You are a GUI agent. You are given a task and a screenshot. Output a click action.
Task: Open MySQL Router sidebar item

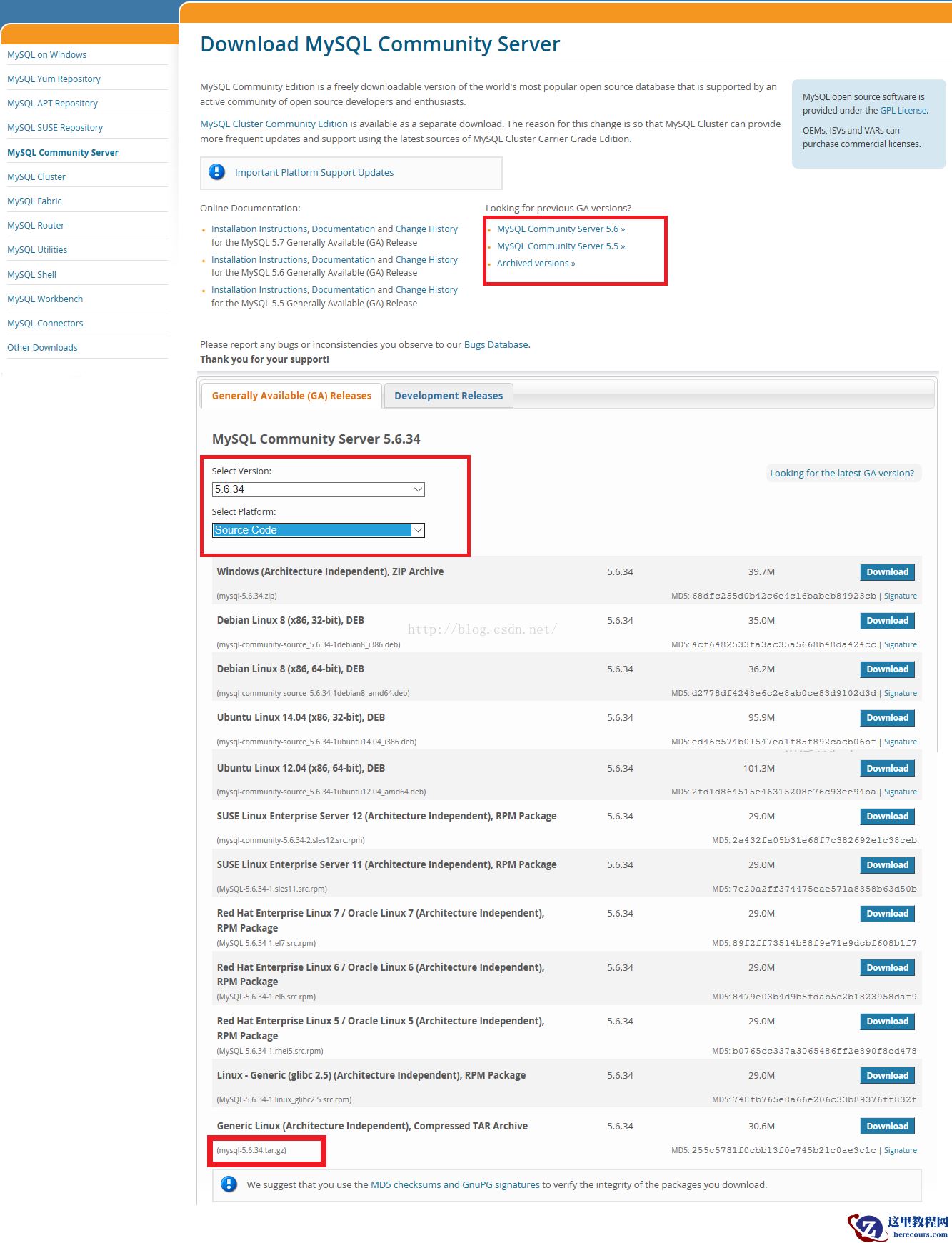tap(36, 226)
